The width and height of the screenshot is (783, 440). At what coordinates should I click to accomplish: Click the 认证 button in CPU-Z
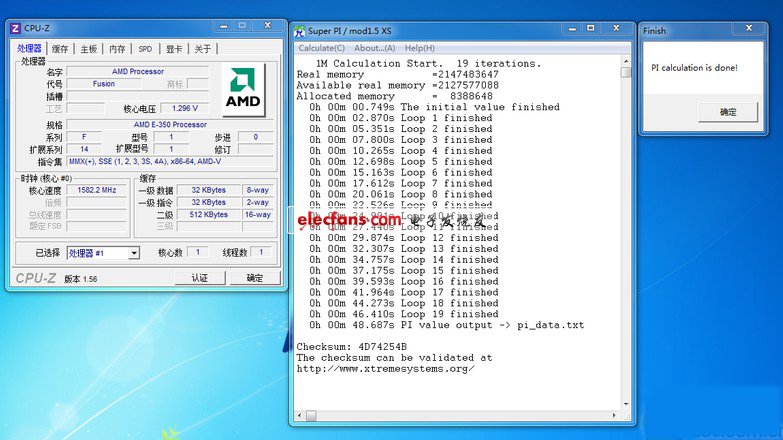pyautogui.click(x=199, y=278)
